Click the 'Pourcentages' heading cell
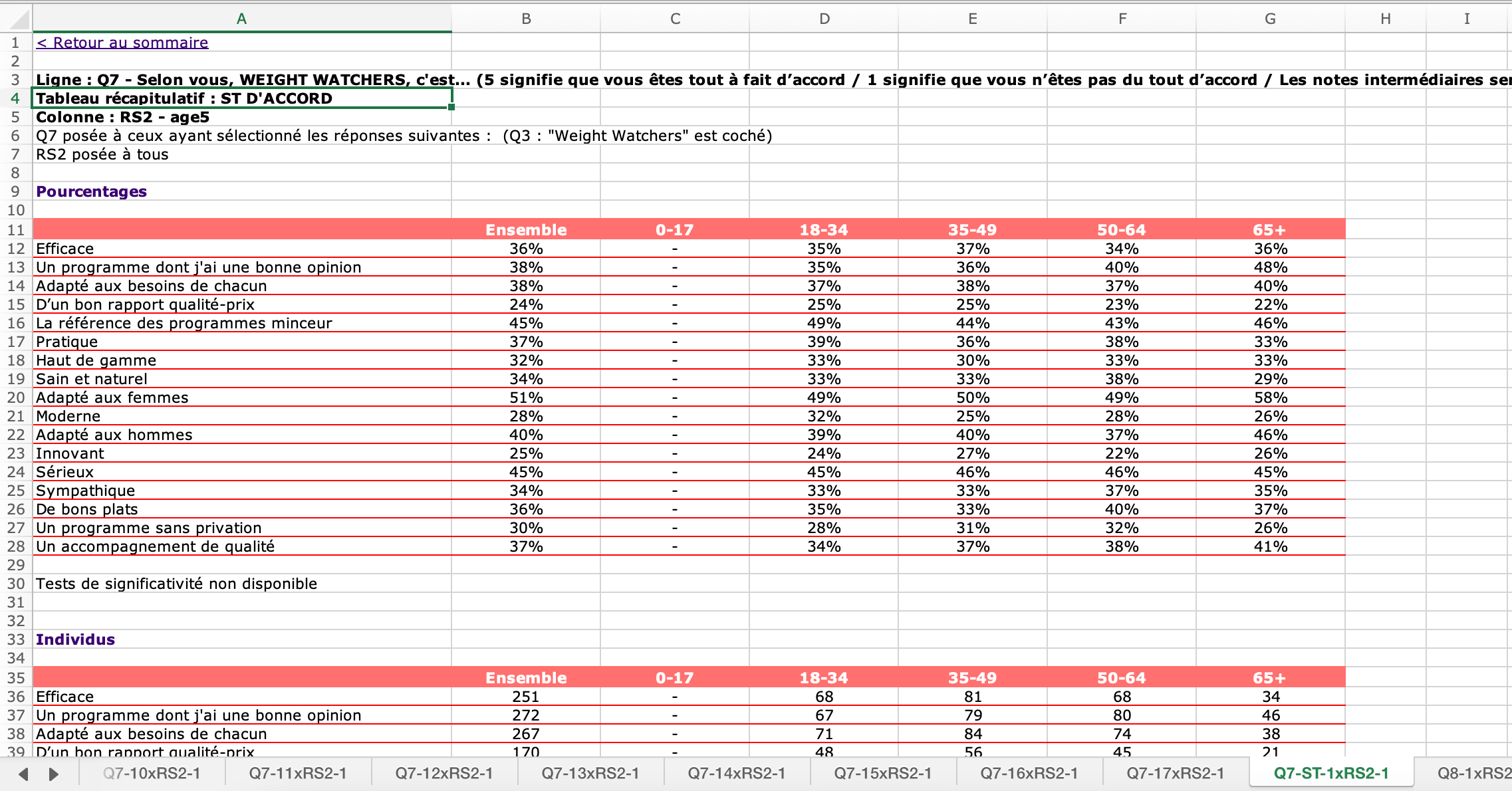Viewport: 1512px width, 791px height. click(242, 191)
